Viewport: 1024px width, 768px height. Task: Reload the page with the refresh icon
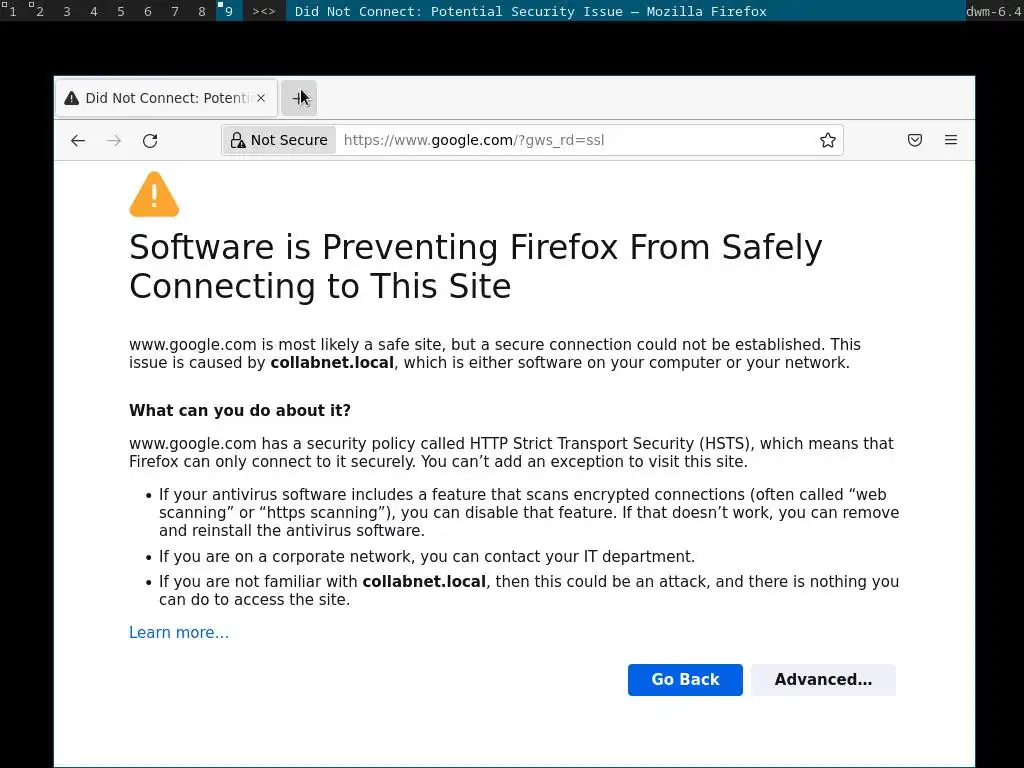click(150, 141)
